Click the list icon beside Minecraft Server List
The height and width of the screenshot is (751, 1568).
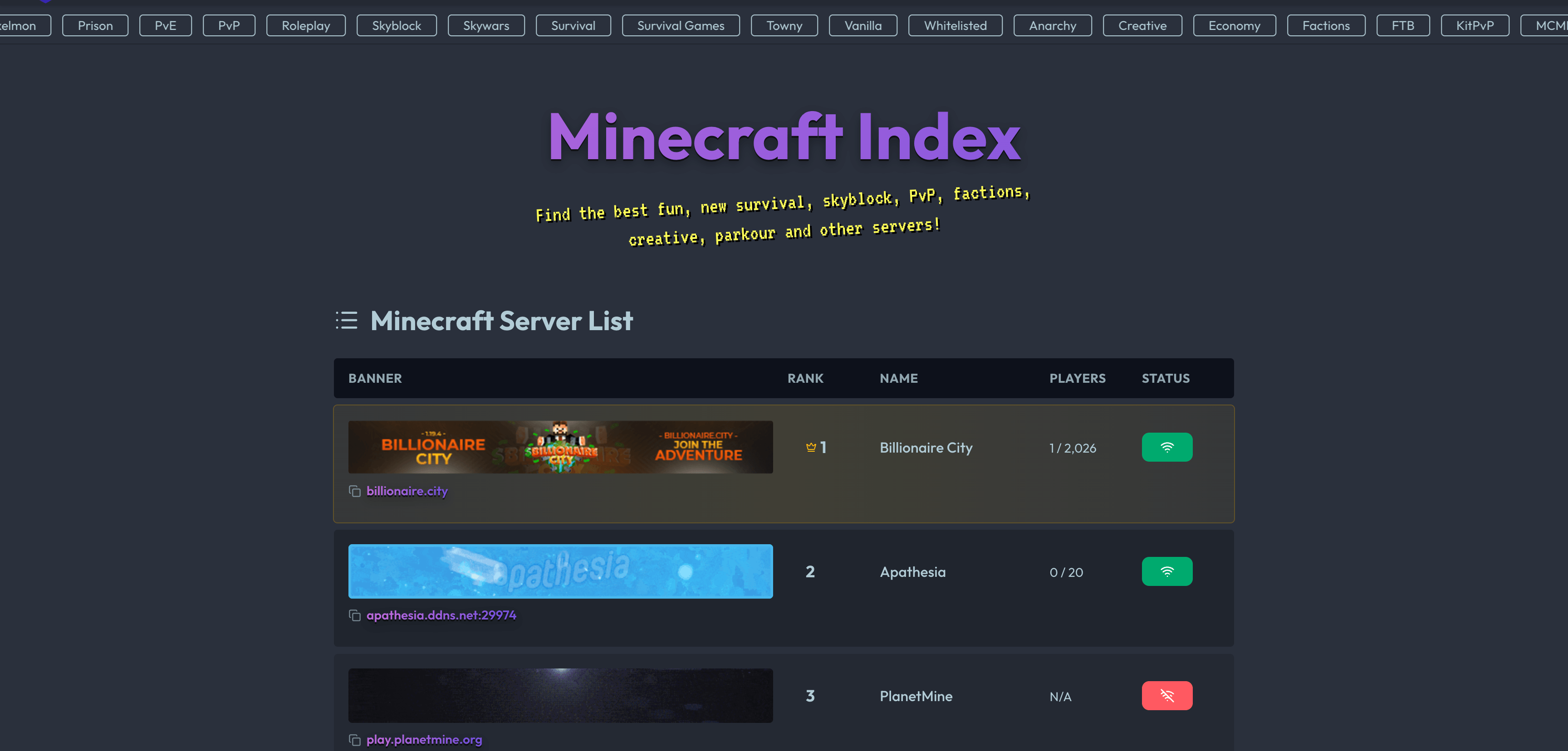(x=347, y=320)
